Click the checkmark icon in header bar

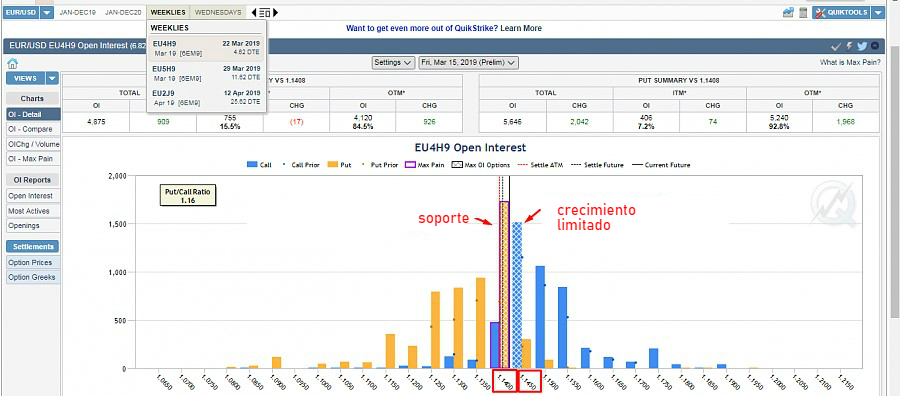click(836, 46)
